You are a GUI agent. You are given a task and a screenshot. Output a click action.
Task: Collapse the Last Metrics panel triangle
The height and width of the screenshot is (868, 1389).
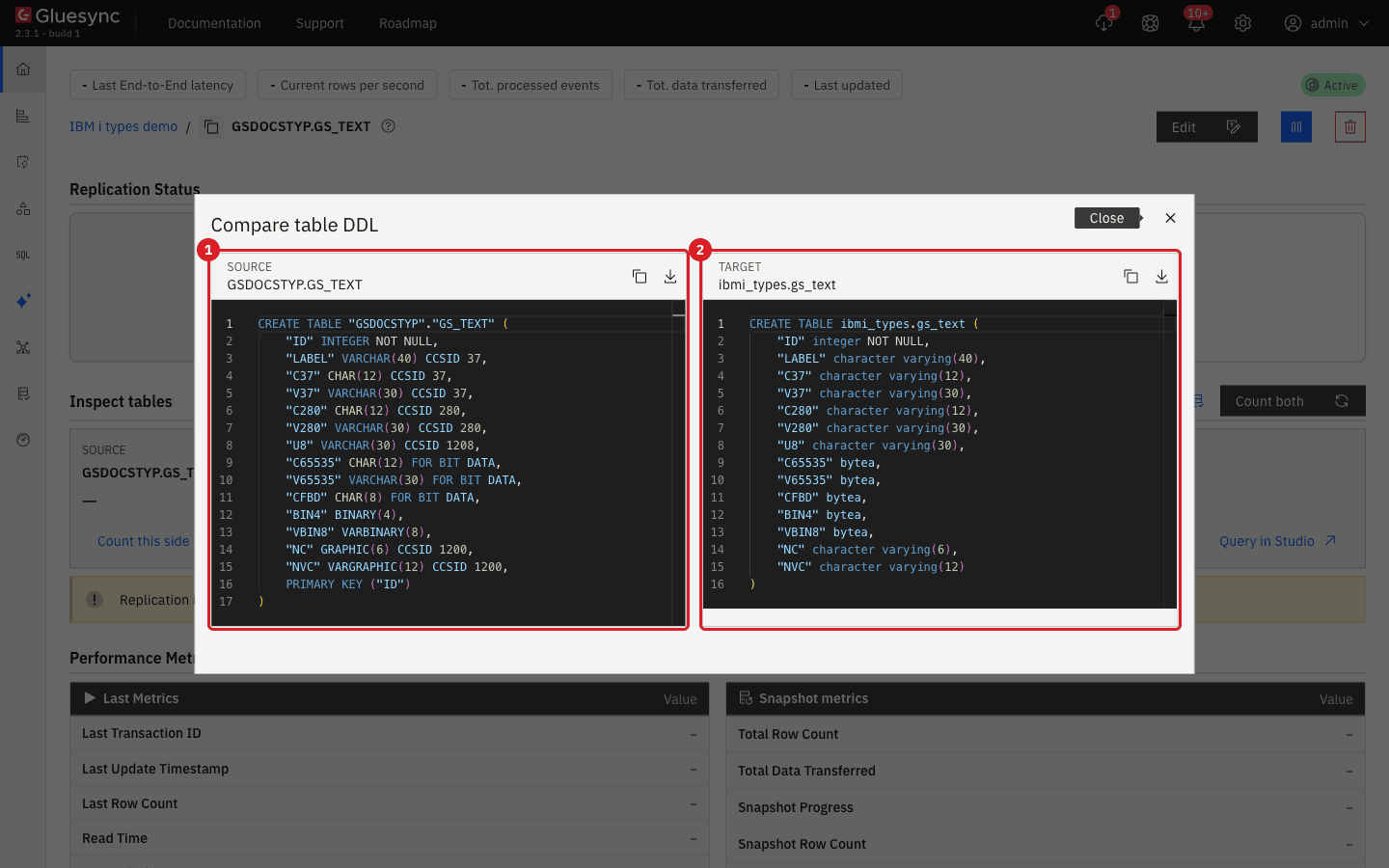(x=90, y=698)
